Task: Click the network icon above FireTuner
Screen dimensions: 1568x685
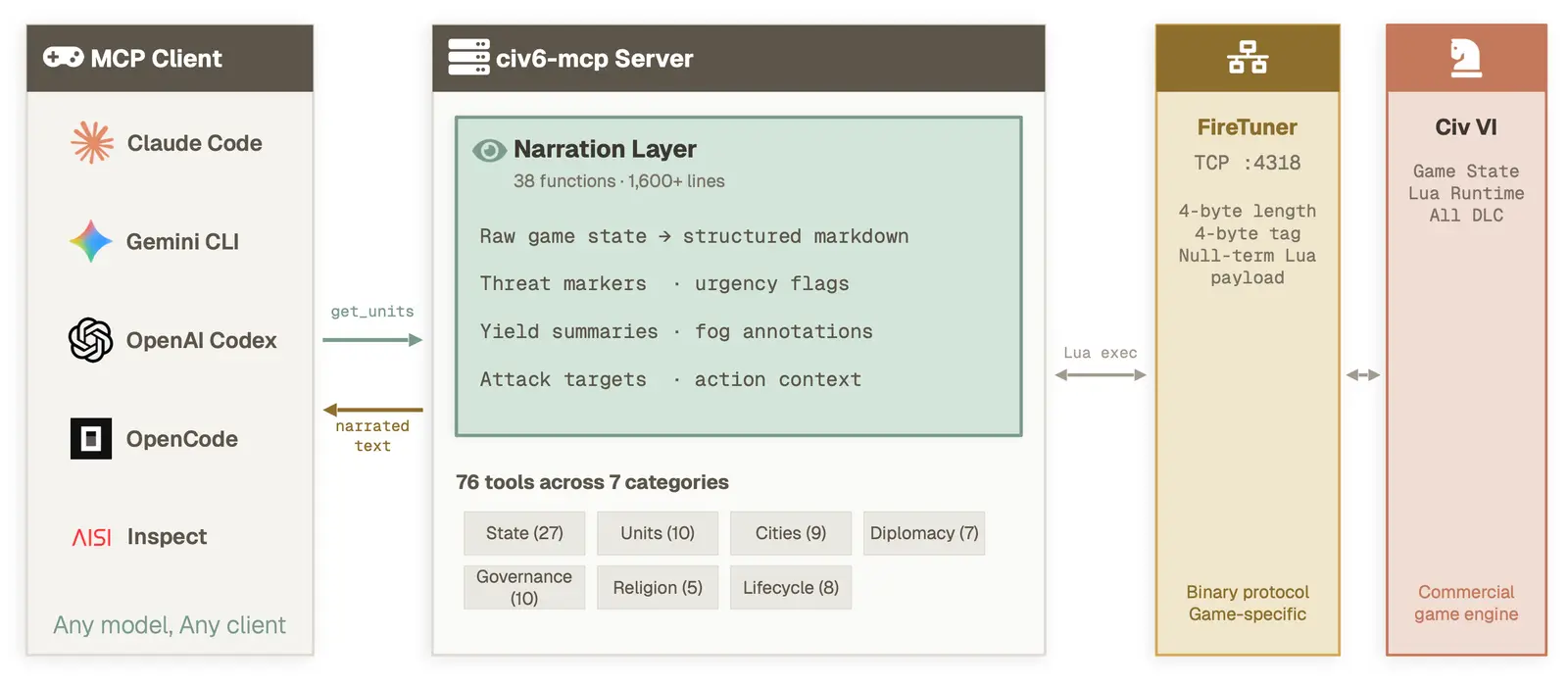Action: (x=1248, y=58)
